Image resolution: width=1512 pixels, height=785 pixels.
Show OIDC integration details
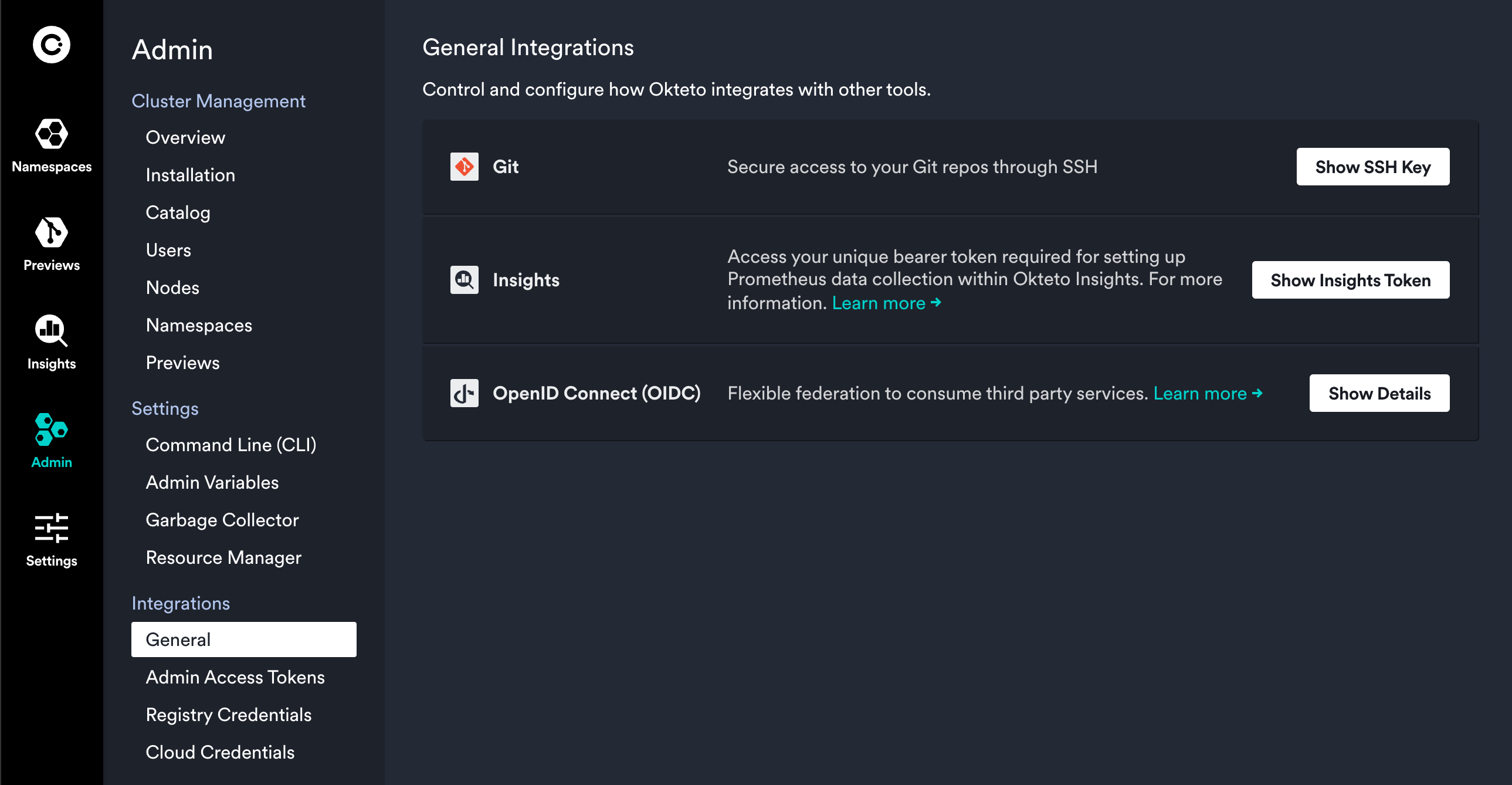1379,394
